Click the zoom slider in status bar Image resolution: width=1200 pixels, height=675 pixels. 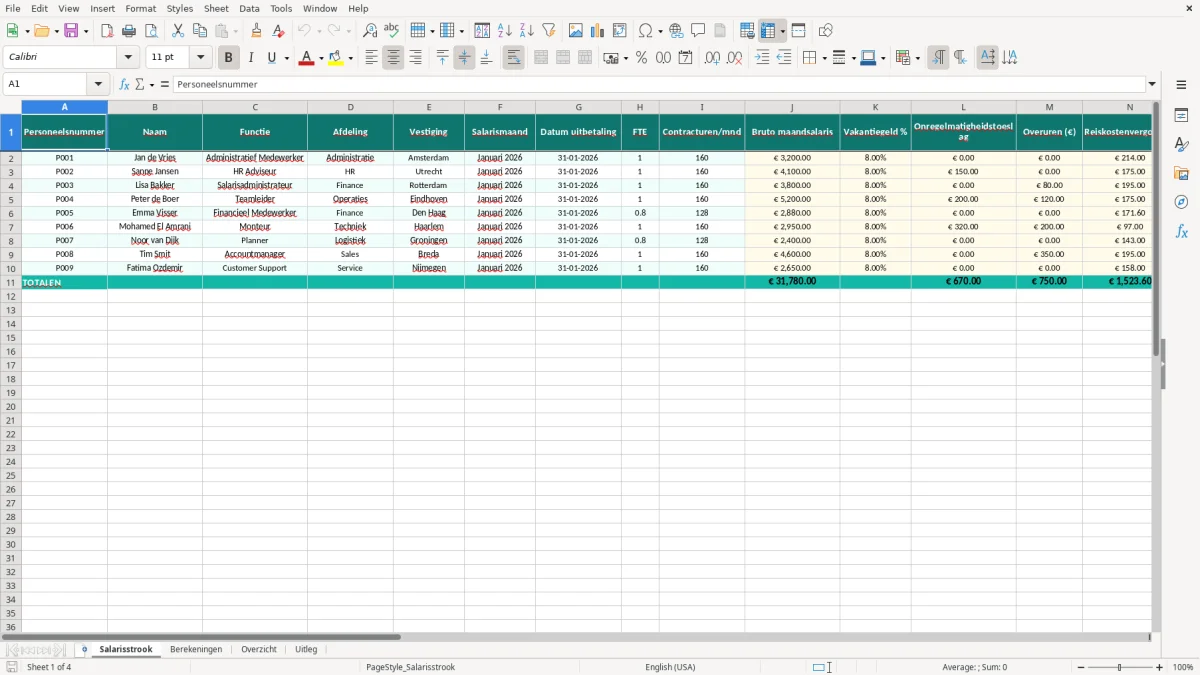point(1120,667)
